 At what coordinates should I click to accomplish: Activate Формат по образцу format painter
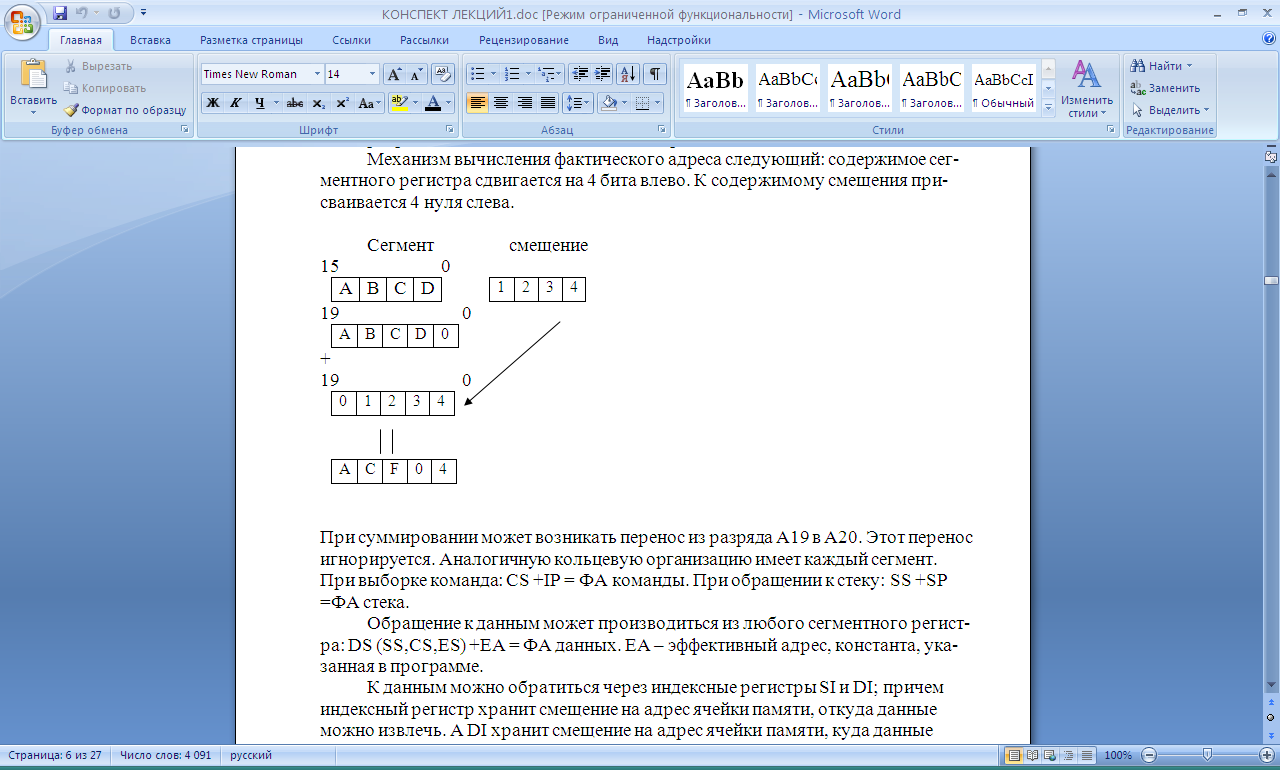click(125, 110)
